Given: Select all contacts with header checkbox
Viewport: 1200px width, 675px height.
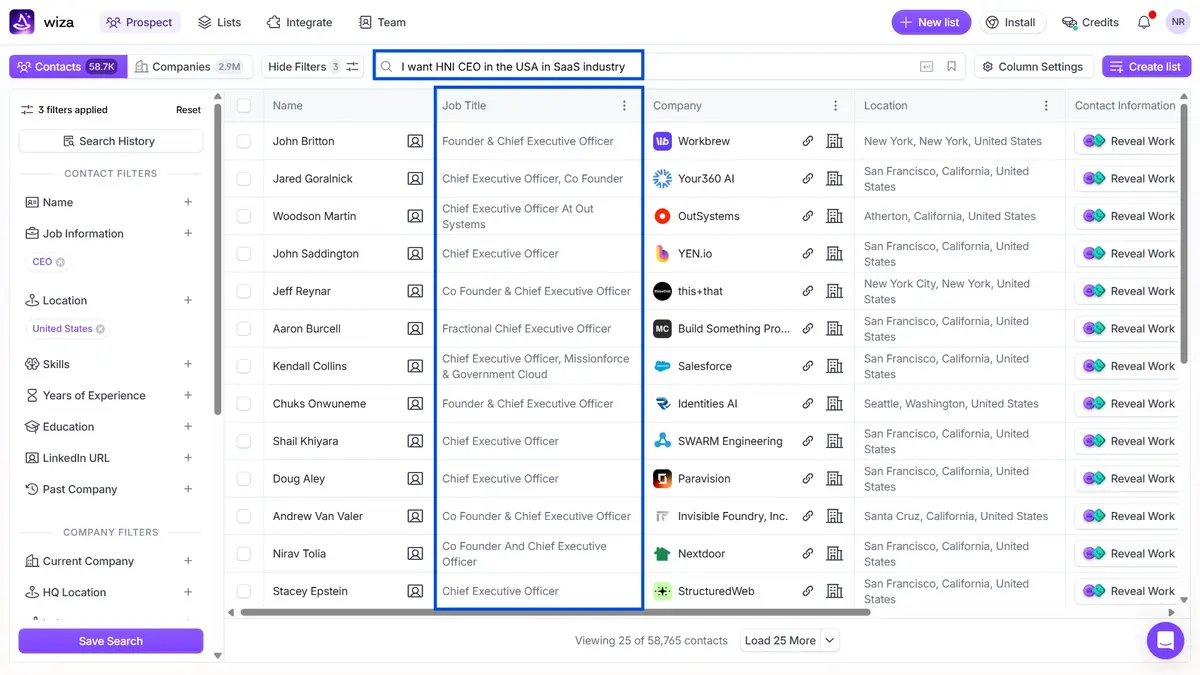Looking at the screenshot, I should pyautogui.click(x=244, y=106).
